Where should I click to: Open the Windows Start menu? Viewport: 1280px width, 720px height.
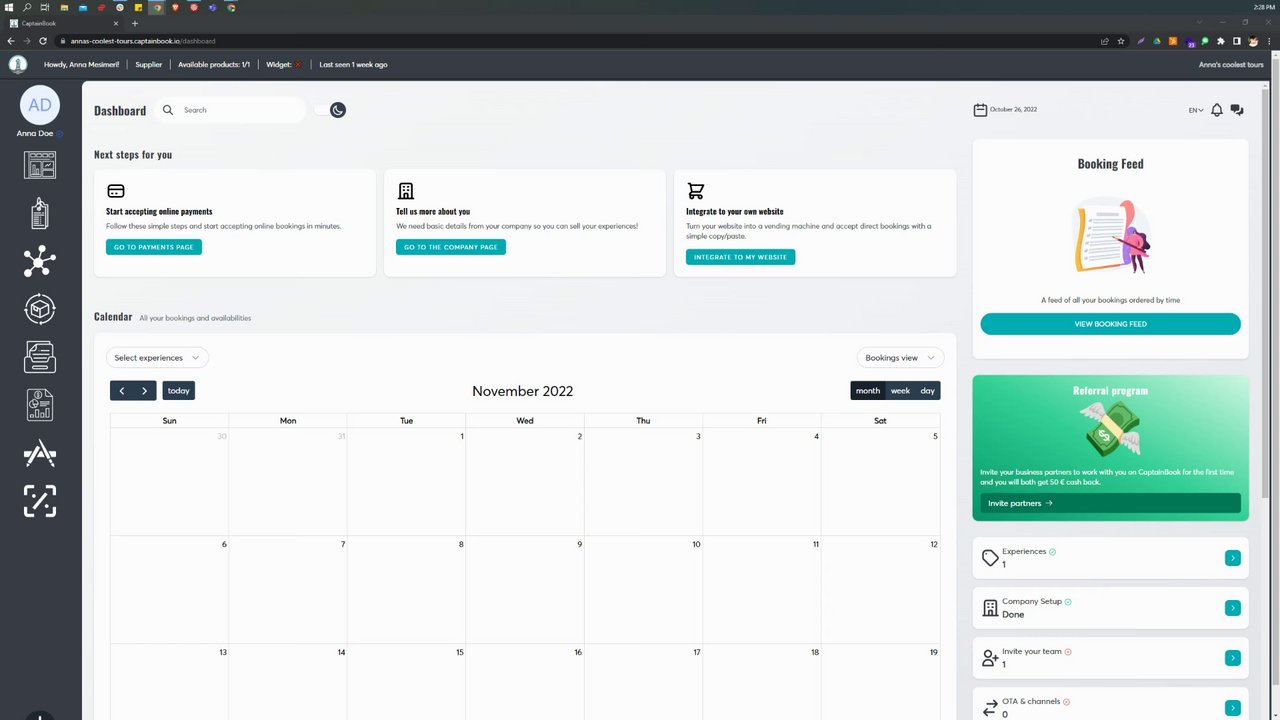9,7
